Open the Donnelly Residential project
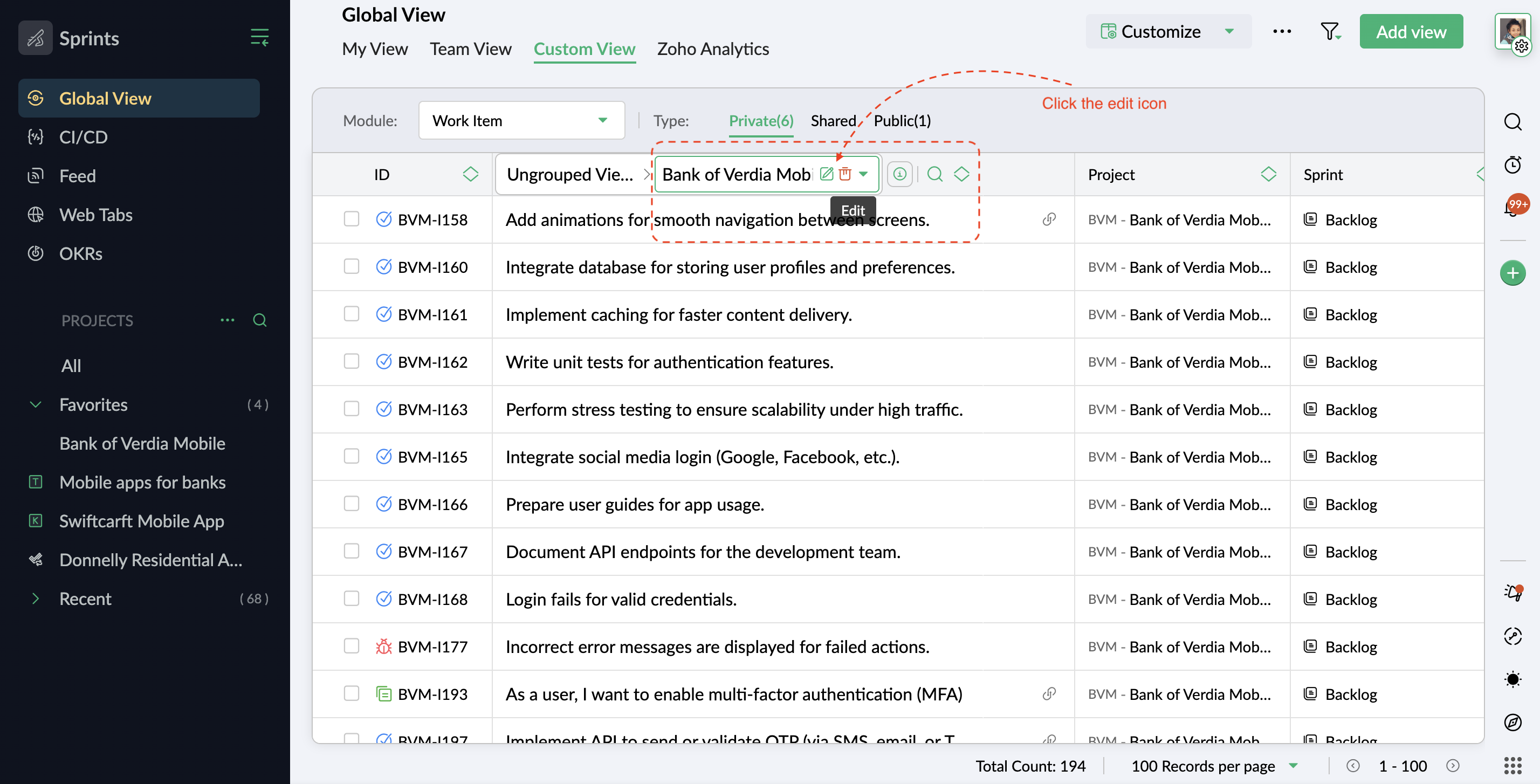The height and width of the screenshot is (784, 1540). [150, 560]
